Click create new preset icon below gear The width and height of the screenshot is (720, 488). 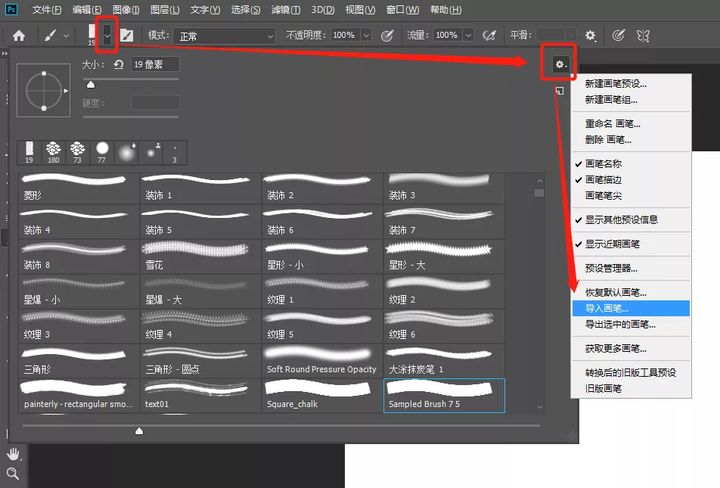(559, 91)
